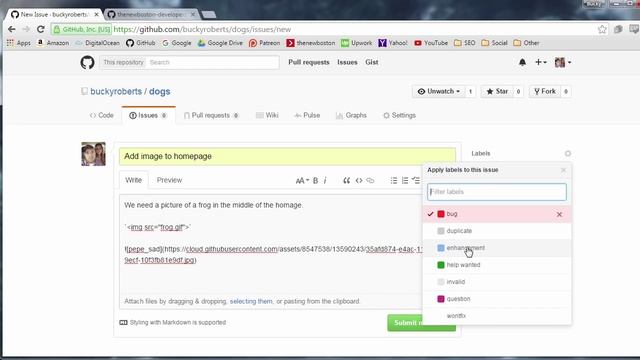Click the issue title field
Screen dimensions: 640x360
(x=287, y=156)
